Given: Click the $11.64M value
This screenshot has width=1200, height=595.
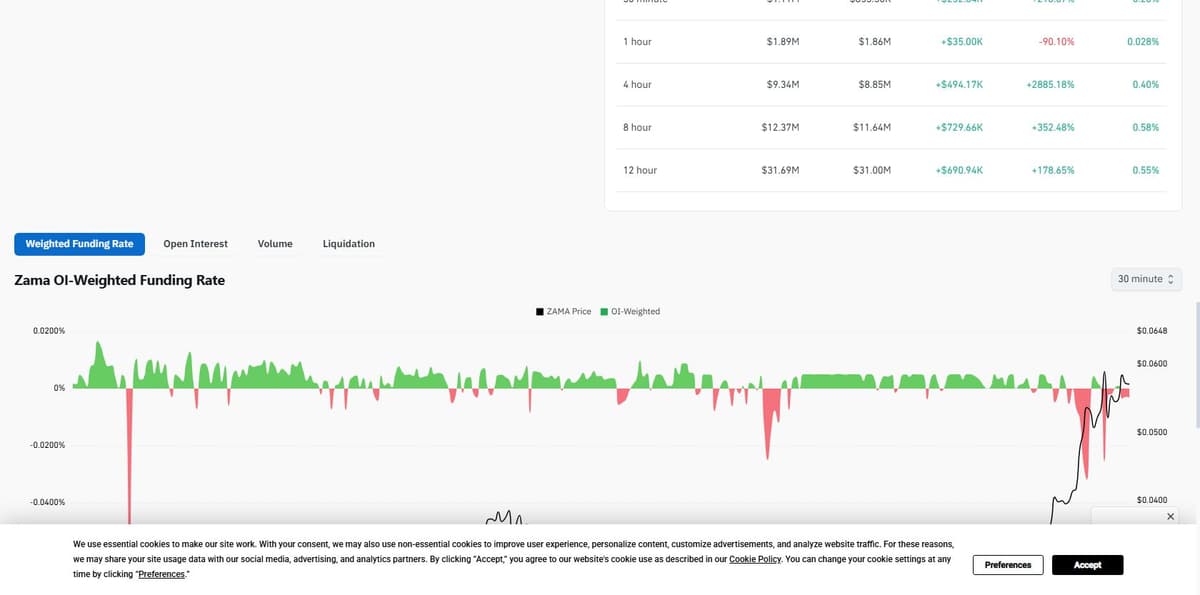Looking at the screenshot, I should 872,128.
